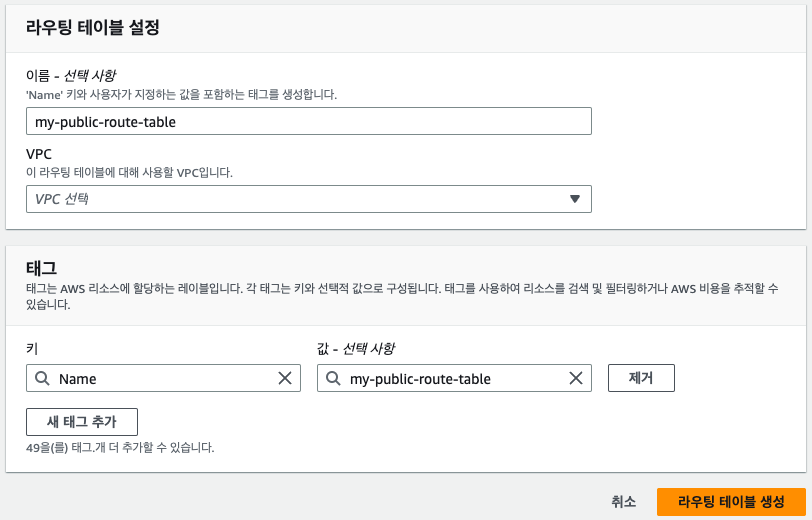This screenshot has height=520, width=812.
Task: Clear the tag value with X icon
Action: pos(576,378)
